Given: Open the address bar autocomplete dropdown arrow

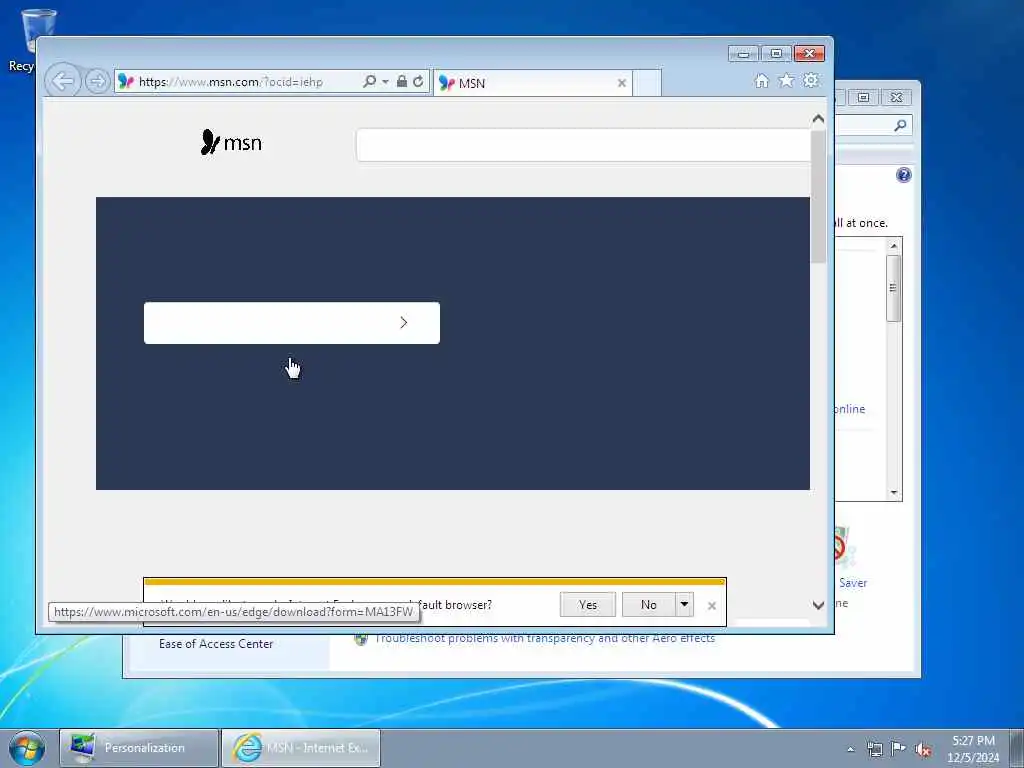Looking at the screenshot, I should pos(385,82).
